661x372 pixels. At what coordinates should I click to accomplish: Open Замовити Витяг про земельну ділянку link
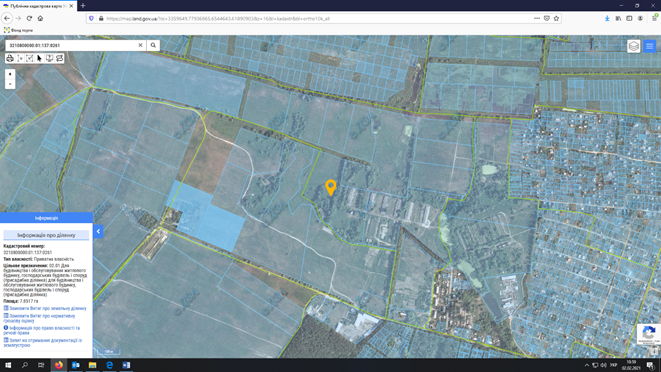[x=45, y=308]
